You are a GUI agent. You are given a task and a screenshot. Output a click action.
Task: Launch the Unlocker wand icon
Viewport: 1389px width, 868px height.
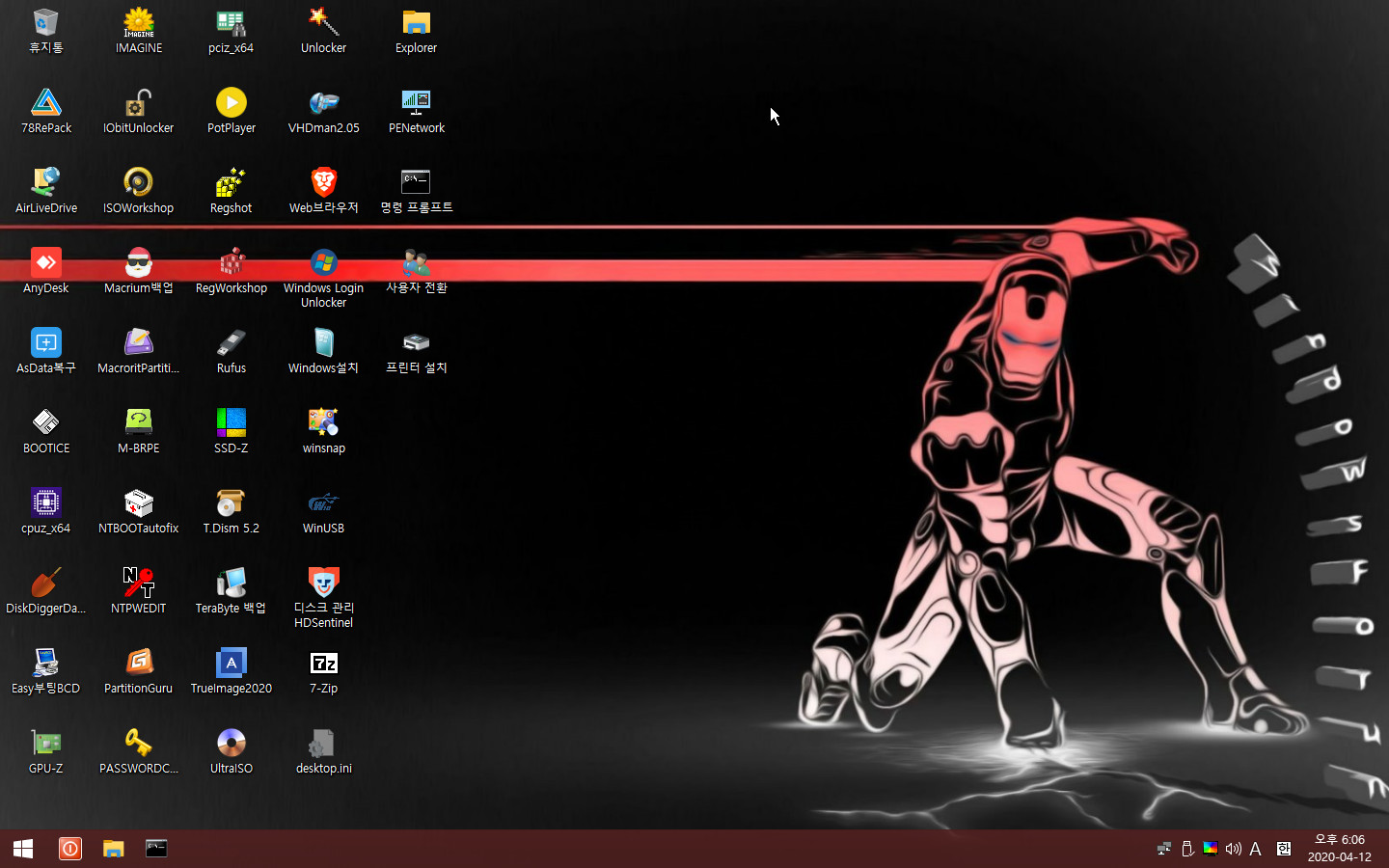(324, 31)
